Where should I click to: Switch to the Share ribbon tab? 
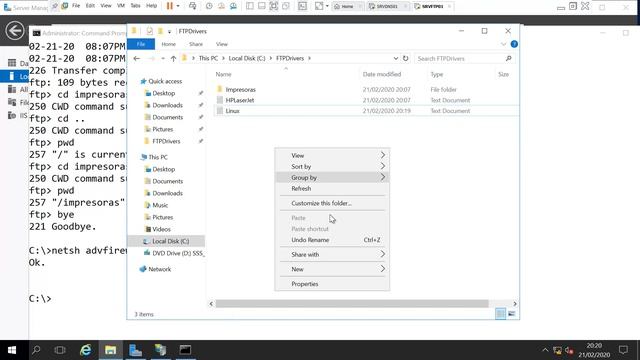point(196,44)
